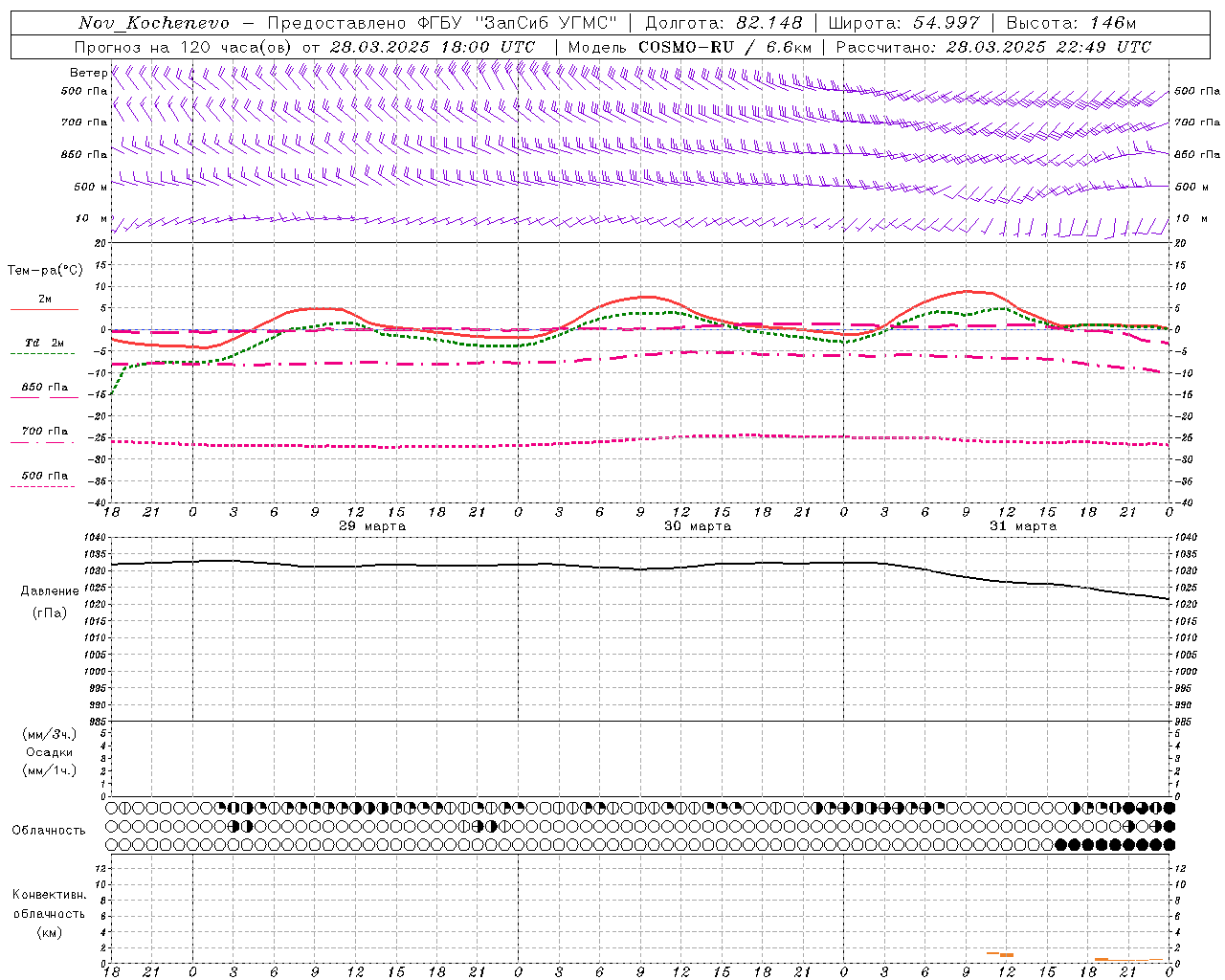Click the Облачность row label
The width and height of the screenshot is (1225, 980).
click(x=49, y=830)
